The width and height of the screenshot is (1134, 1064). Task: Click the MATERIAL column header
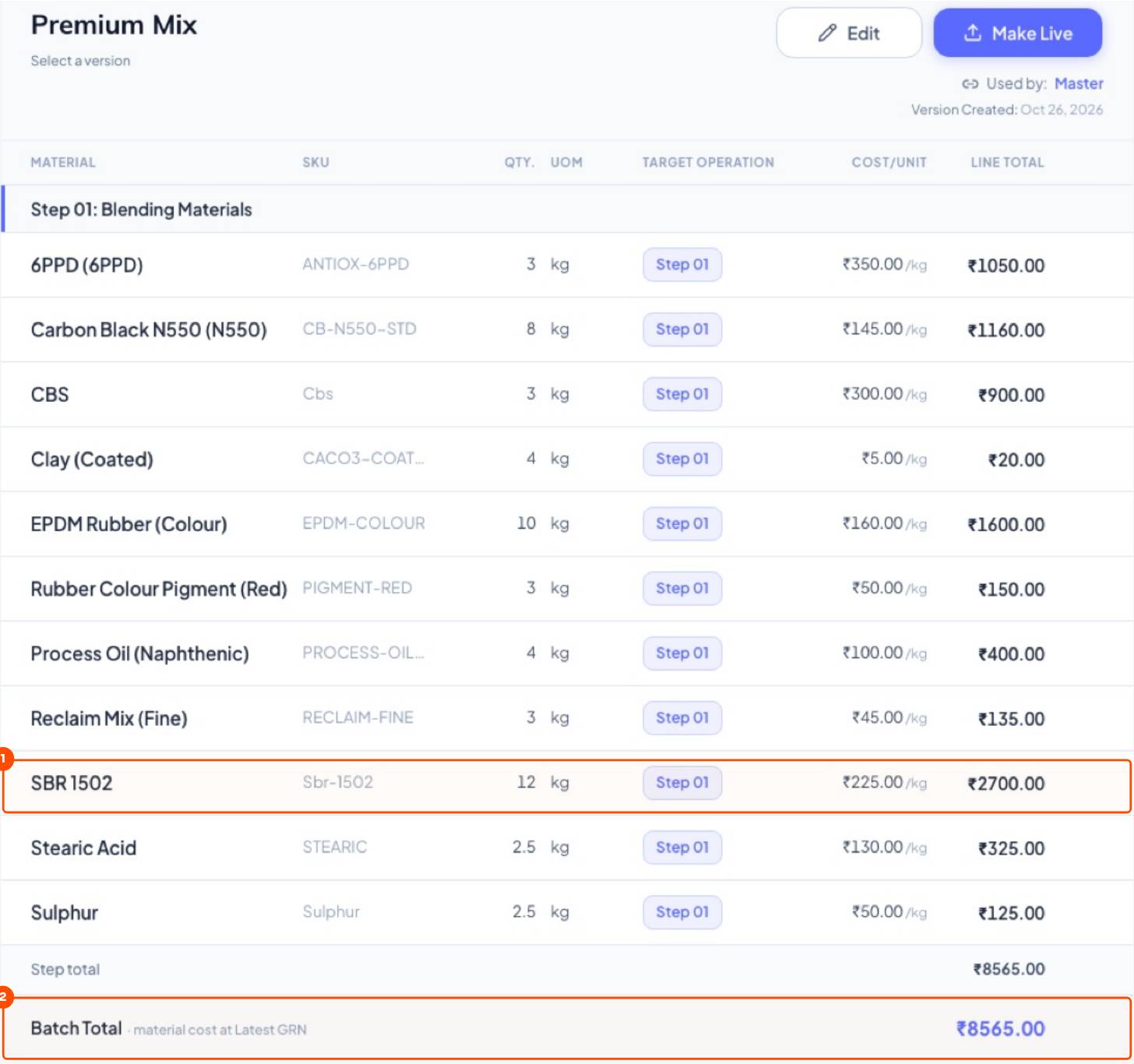(x=63, y=163)
